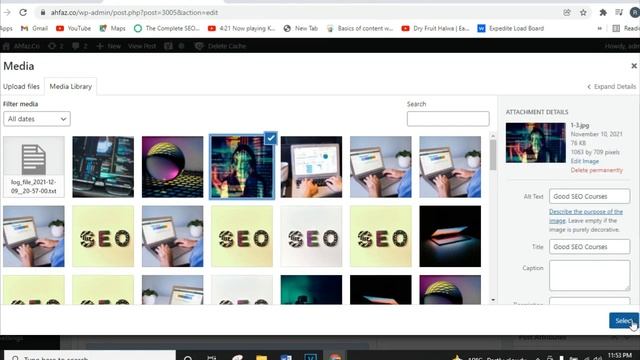Switch to the Upload files tab
The image size is (640, 360).
tap(21, 87)
